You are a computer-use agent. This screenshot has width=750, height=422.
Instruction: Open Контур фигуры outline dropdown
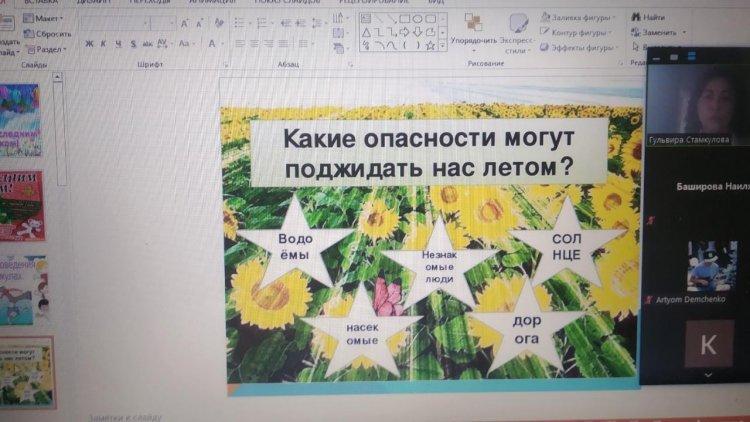click(x=576, y=33)
